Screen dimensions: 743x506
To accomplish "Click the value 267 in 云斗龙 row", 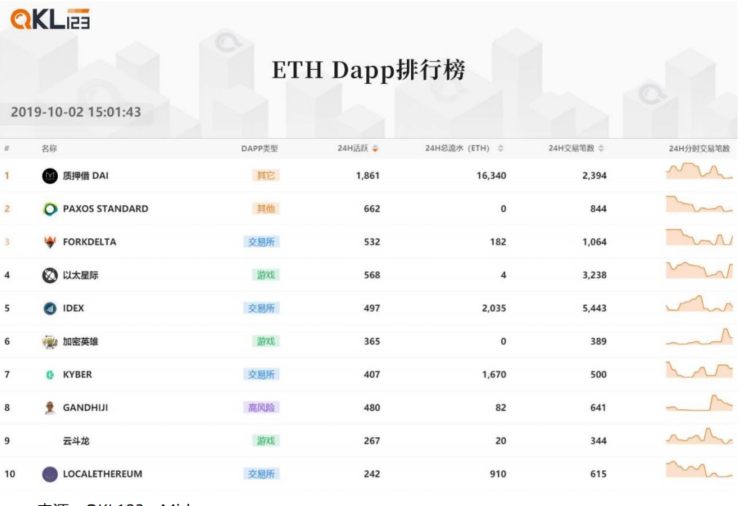I will click(x=372, y=441).
